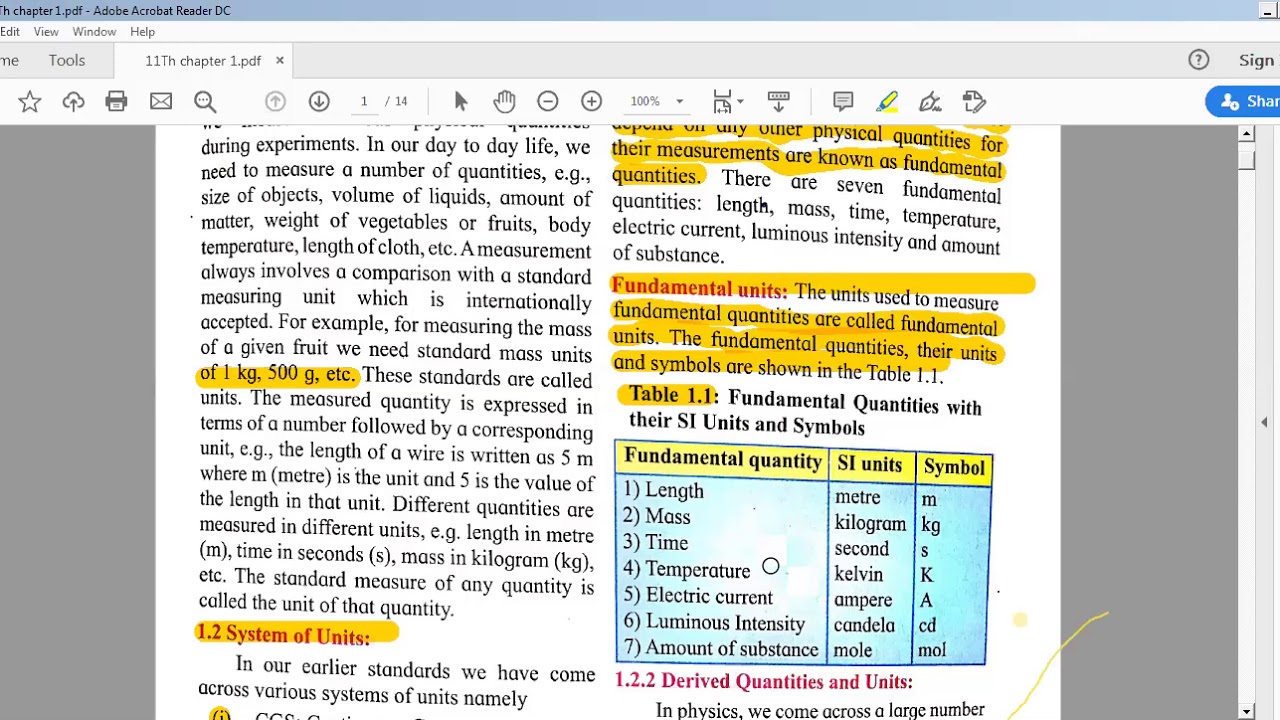This screenshot has width=1280, height=720.
Task: Enable the scrolling read mode icon
Action: point(778,101)
